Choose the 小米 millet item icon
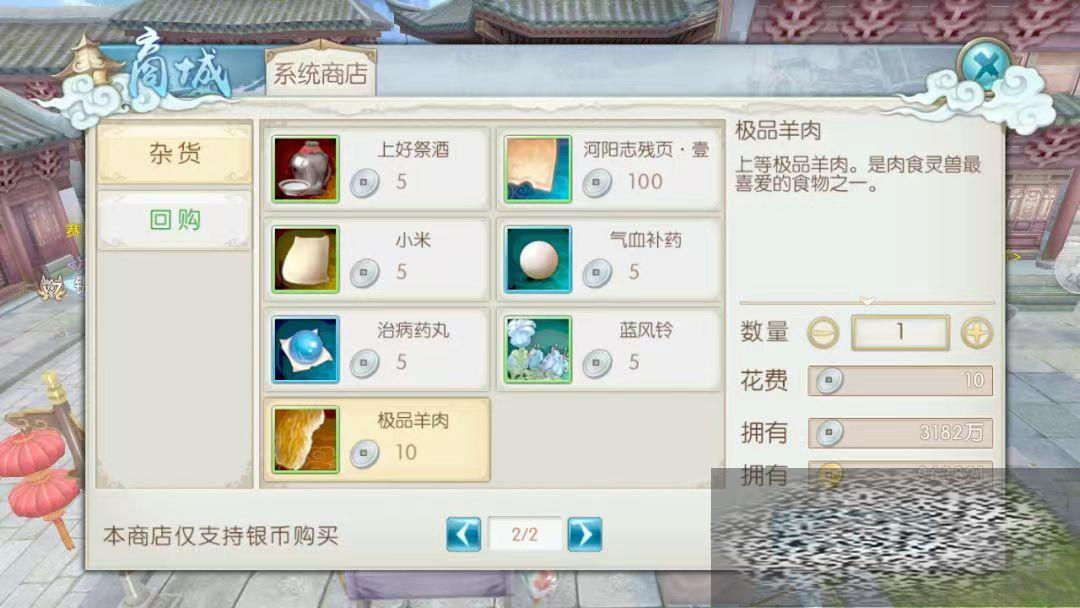1080x608 pixels. click(305, 260)
